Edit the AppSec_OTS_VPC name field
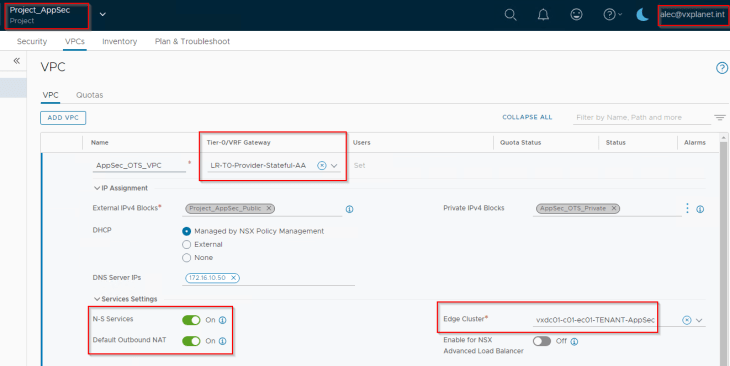730x366 pixels. (139, 165)
